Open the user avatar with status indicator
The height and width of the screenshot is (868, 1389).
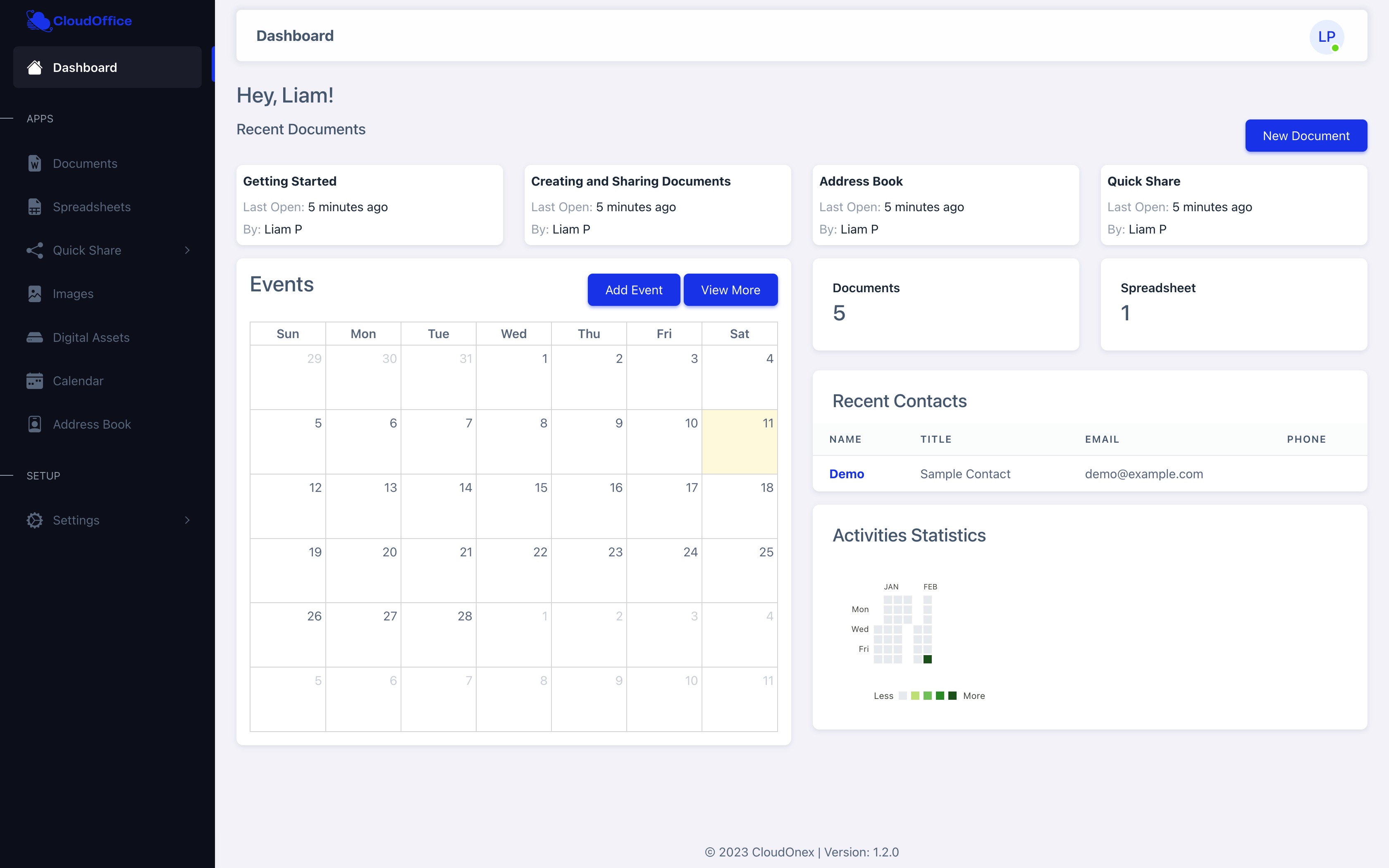pyautogui.click(x=1327, y=36)
